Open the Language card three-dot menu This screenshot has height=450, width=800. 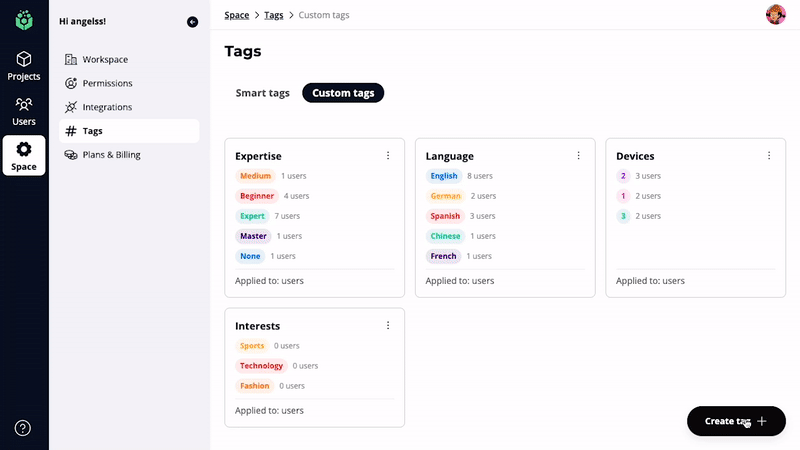coord(578,156)
